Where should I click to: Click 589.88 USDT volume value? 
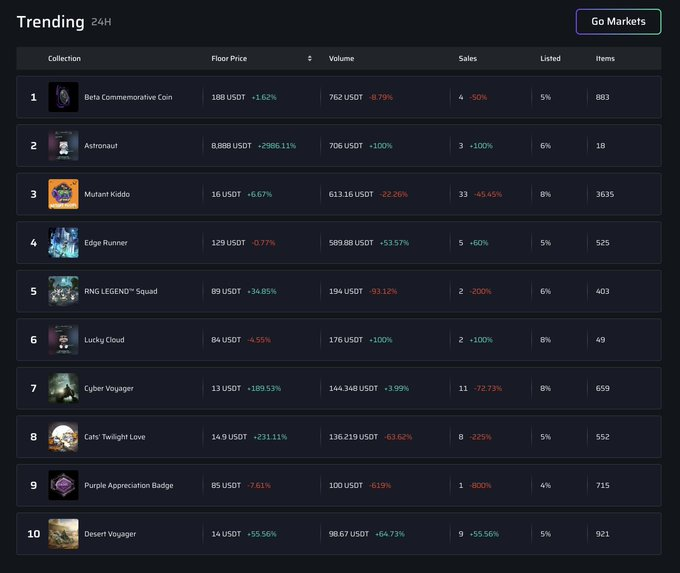pyautogui.click(x=351, y=243)
